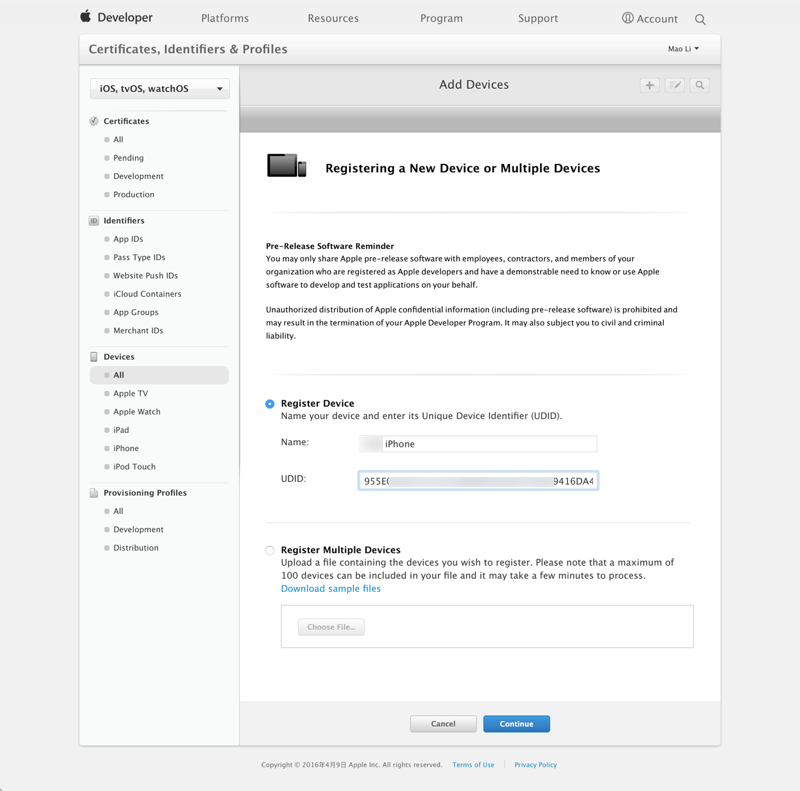Open Merchant IDs
The height and width of the screenshot is (791, 800).
pos(138,331)
